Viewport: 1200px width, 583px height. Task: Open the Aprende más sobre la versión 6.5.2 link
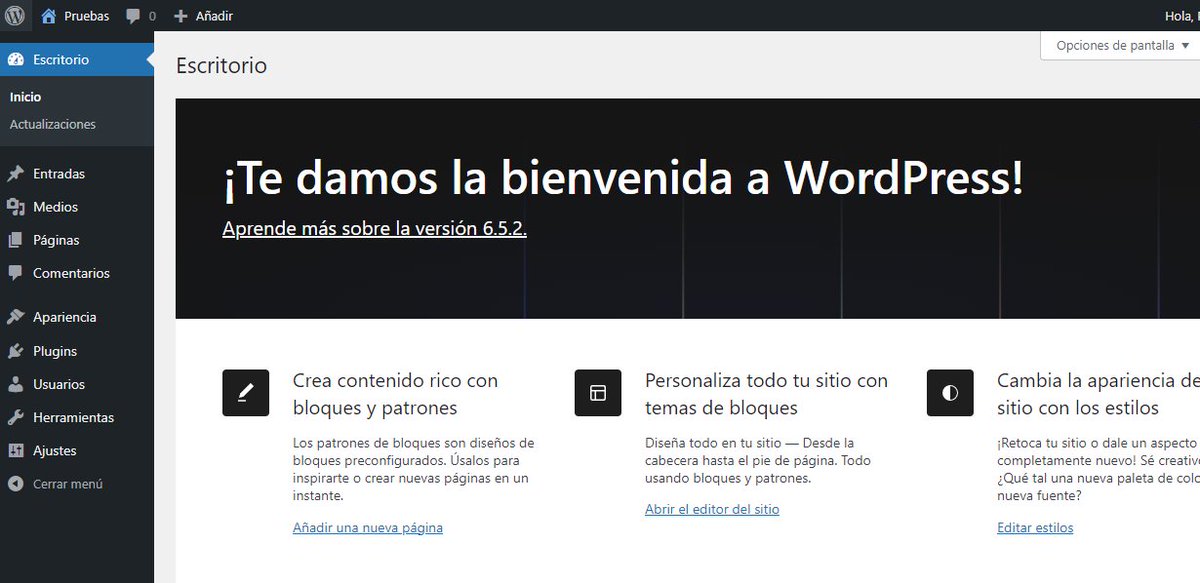point(374,228)
